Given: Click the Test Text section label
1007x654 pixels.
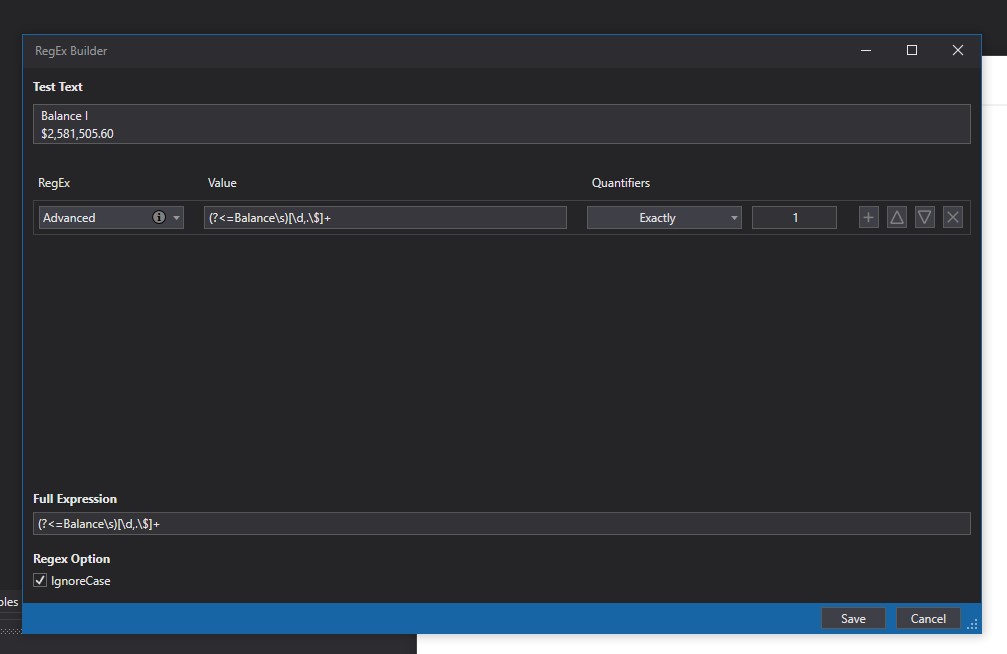Looking at the screenshot, I should point(59,87).
